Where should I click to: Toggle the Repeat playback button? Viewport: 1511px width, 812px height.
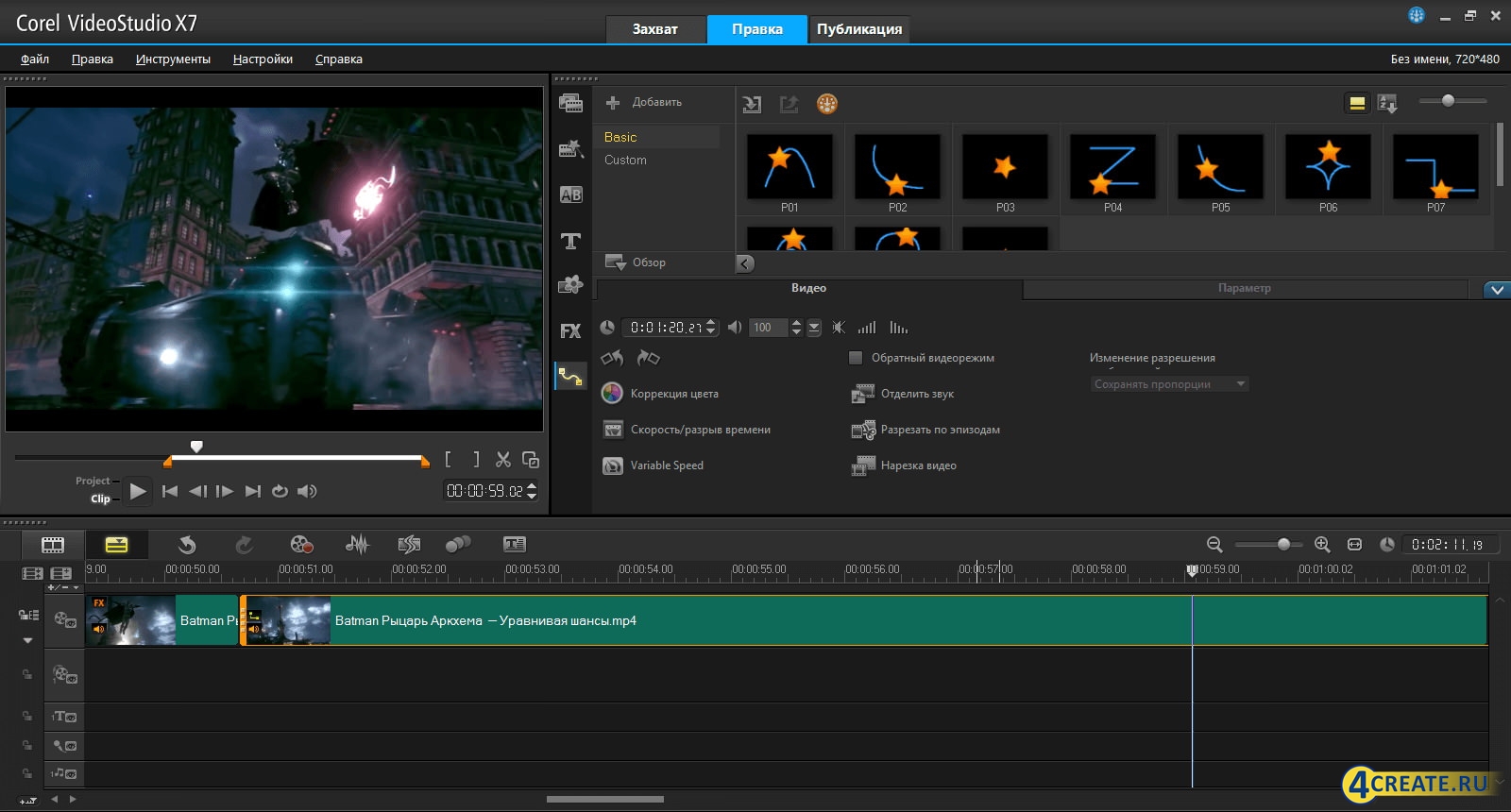(x=280, y=491)
